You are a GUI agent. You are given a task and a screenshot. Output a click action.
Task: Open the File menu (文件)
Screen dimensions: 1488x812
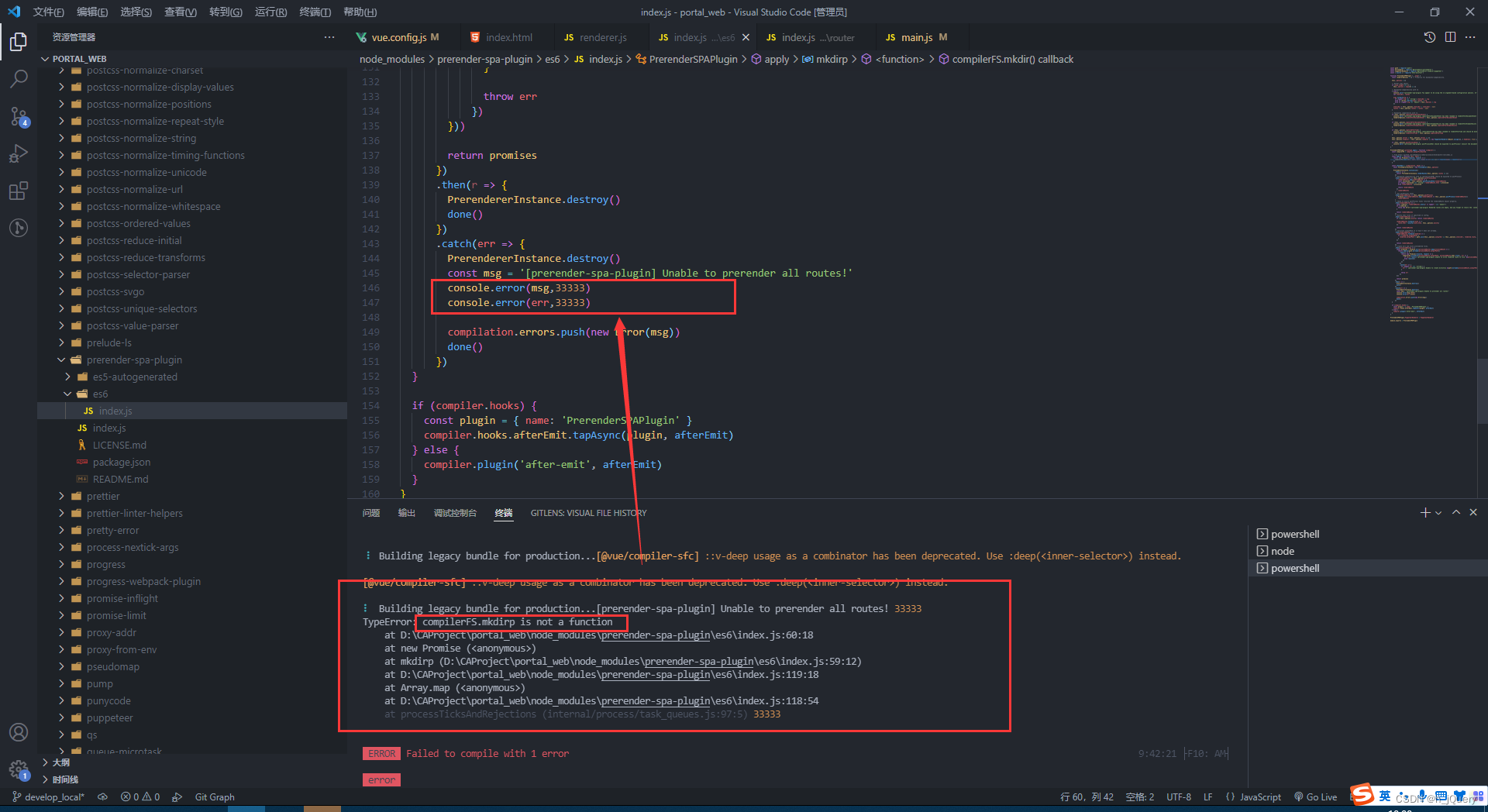48,12
